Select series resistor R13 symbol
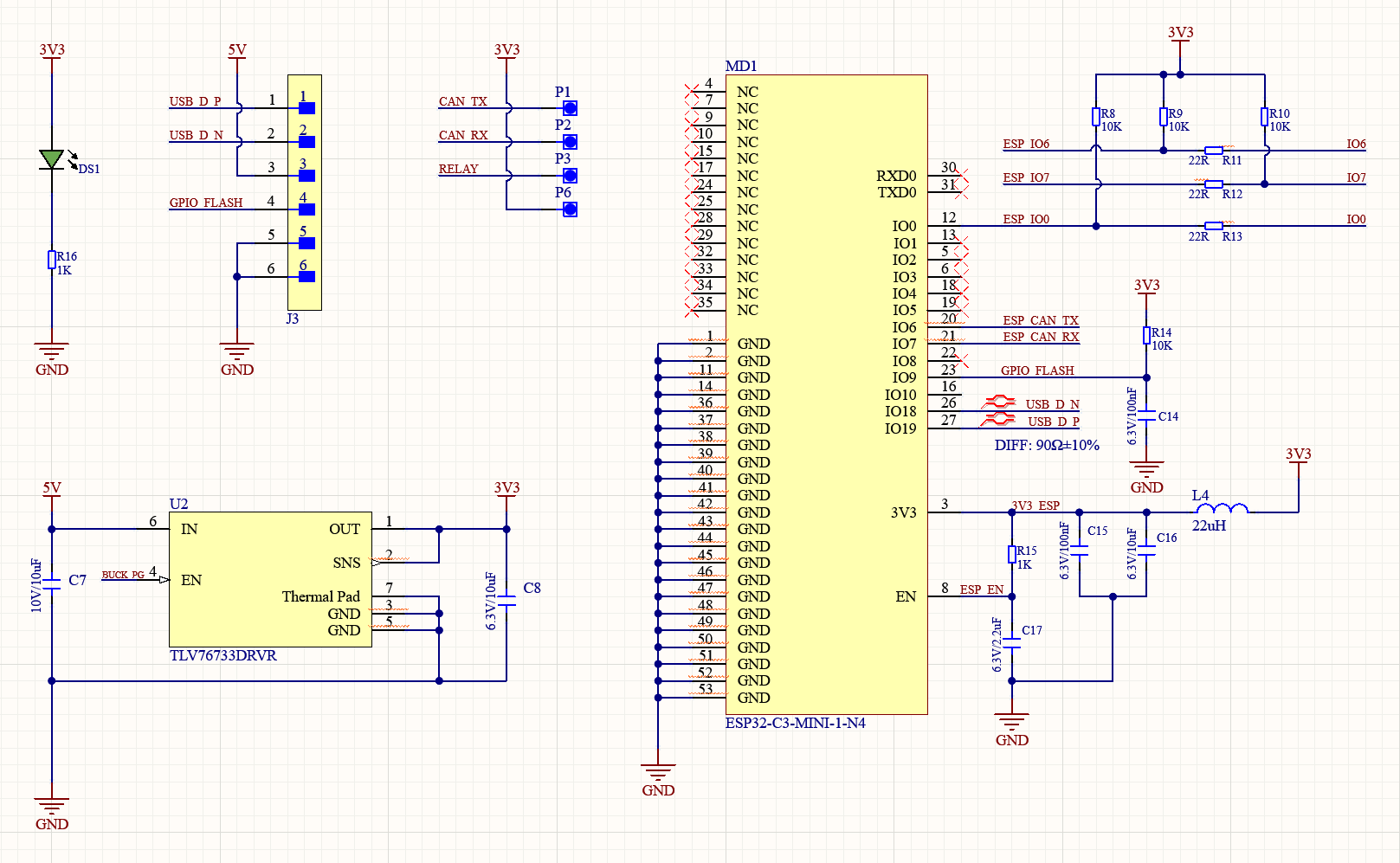This screenshot has width=1400, height=863. tap(1214, 226)
